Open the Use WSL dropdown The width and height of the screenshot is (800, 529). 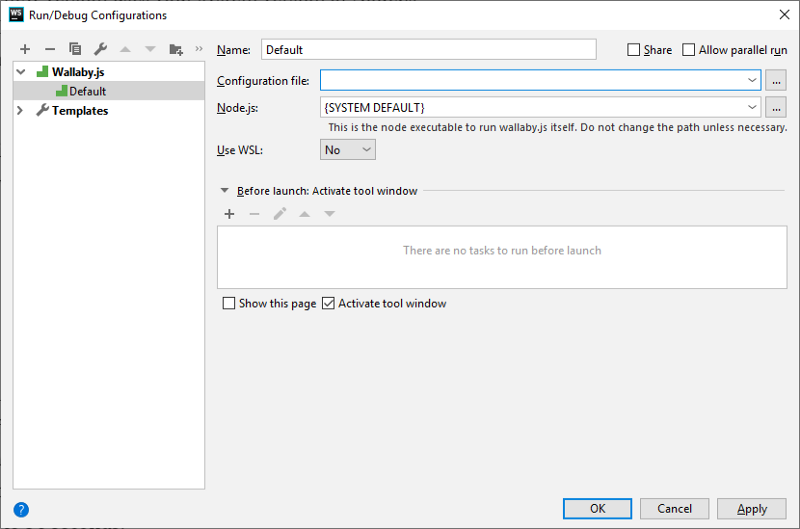347,150
